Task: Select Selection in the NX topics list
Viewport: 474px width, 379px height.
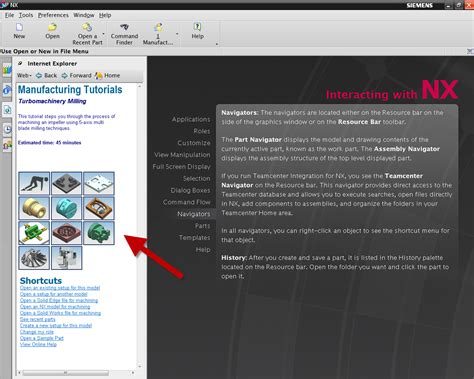Action: (x=197, y=179)
